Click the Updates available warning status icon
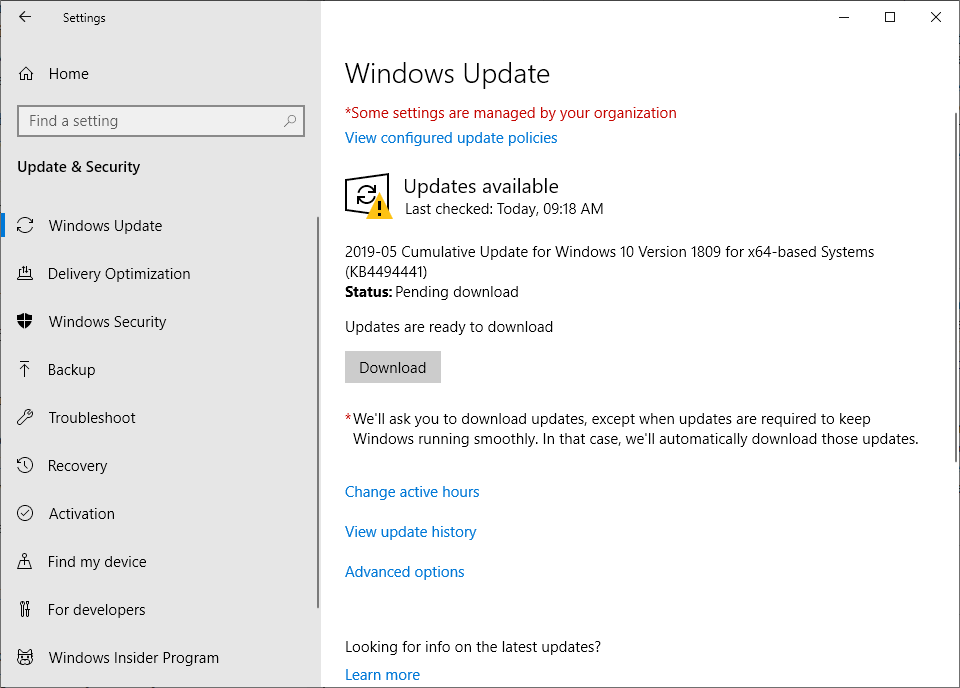This screenshot has width=960, height=688. click(x=368, y=196)
